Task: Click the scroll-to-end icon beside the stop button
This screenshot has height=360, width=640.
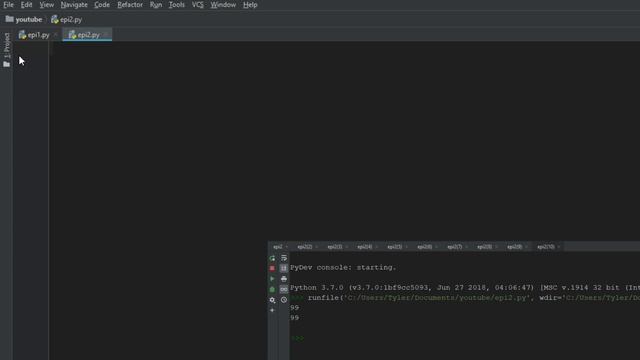Action: (x=284, y=268)
